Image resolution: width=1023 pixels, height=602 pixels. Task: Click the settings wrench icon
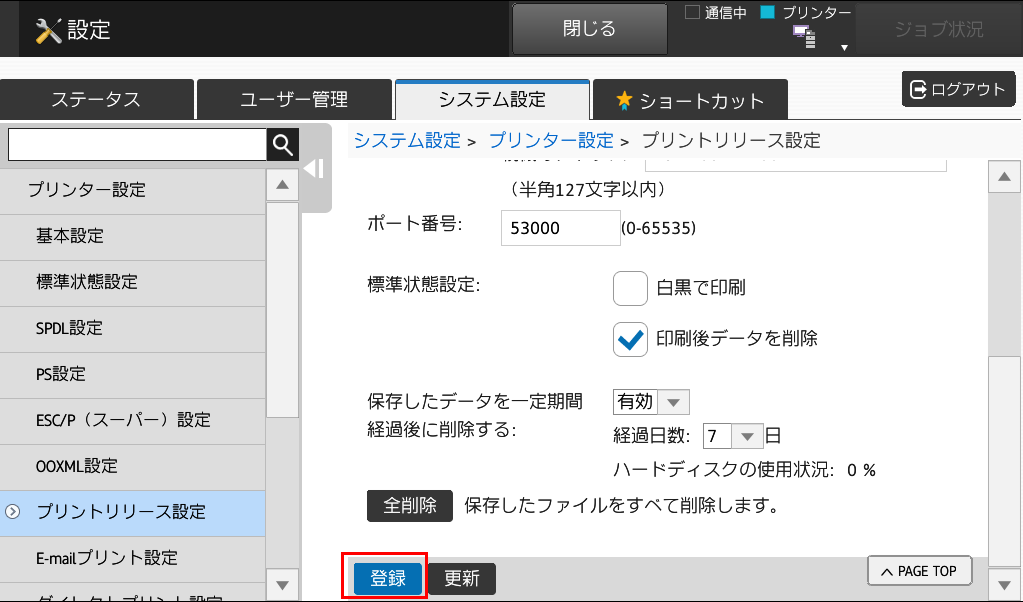pos(48,30)
